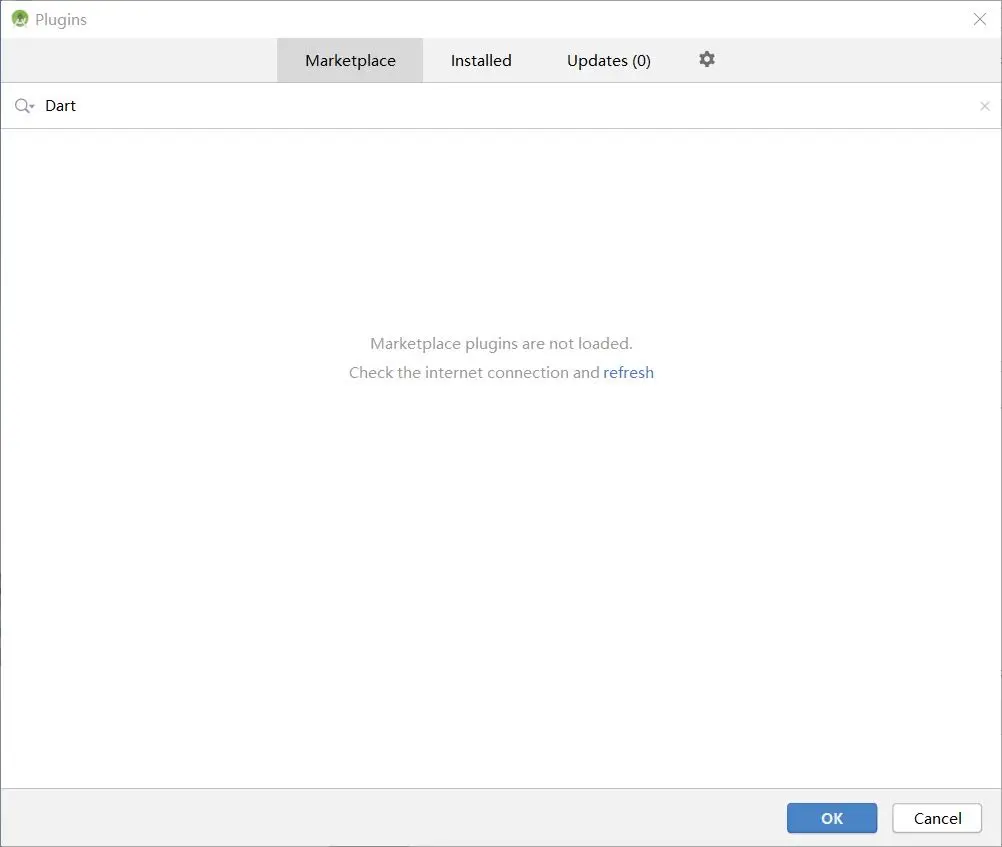1002x847 pixels.
Task: Click empty footer area left of OK
Action: coord(393,818)
